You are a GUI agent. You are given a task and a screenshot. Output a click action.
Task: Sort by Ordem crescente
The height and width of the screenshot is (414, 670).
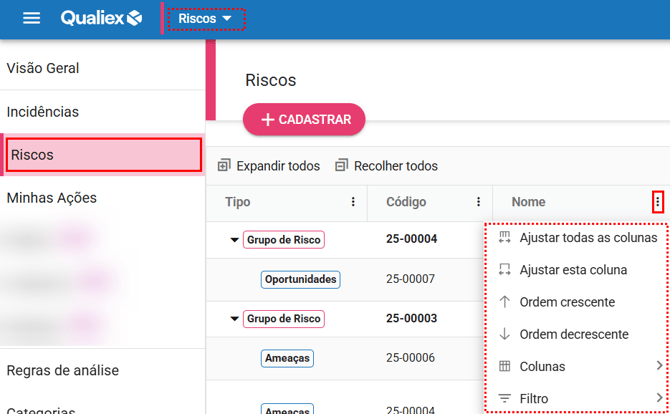(x=566, y=302)
